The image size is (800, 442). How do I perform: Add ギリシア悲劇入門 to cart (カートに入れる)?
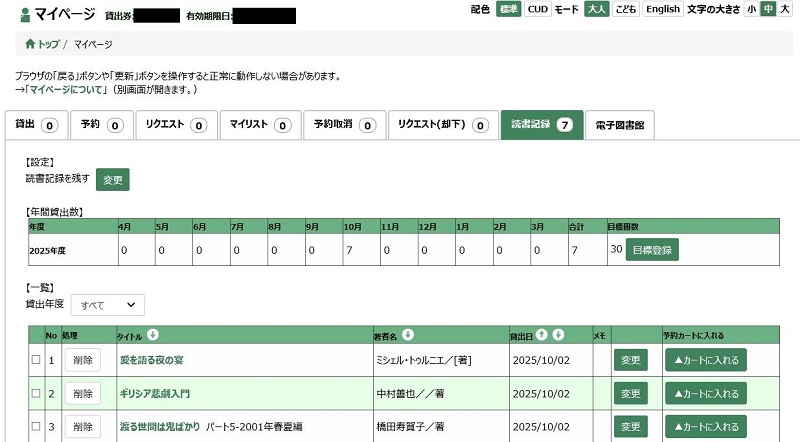tap(705, 393)
